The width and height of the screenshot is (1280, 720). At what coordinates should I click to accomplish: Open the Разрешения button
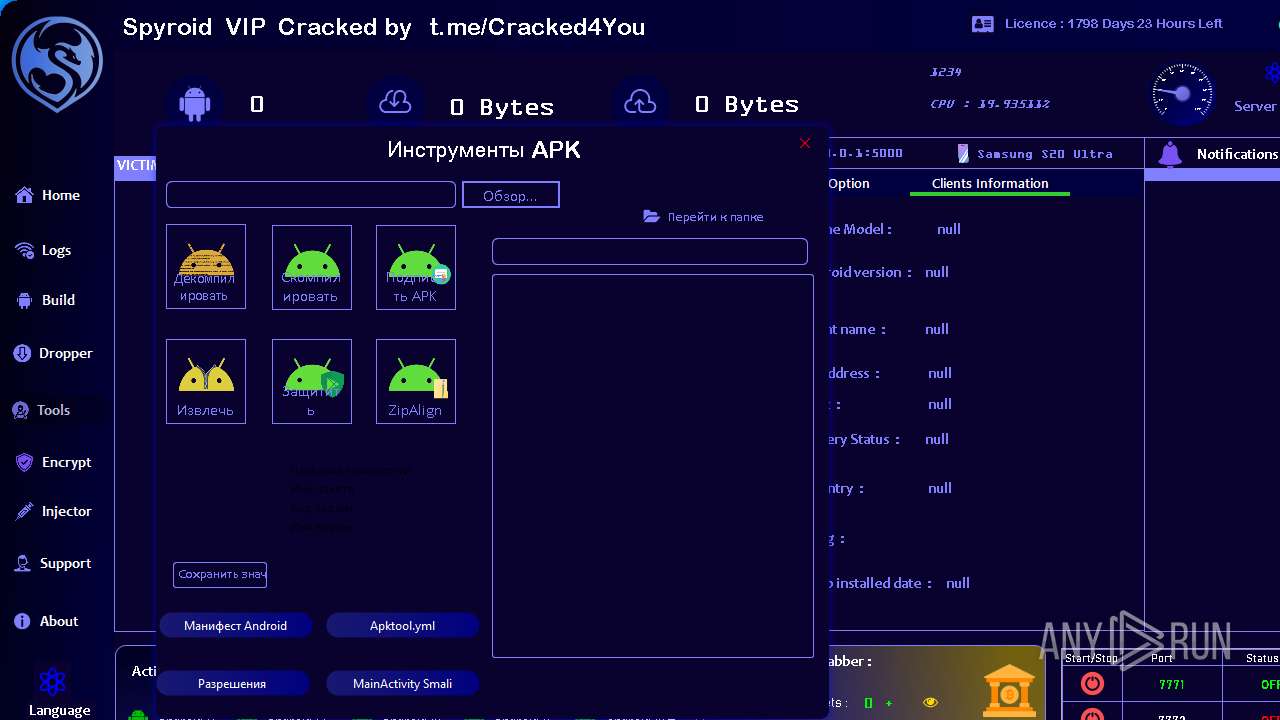pyautogui.click(x=232, y=684)
